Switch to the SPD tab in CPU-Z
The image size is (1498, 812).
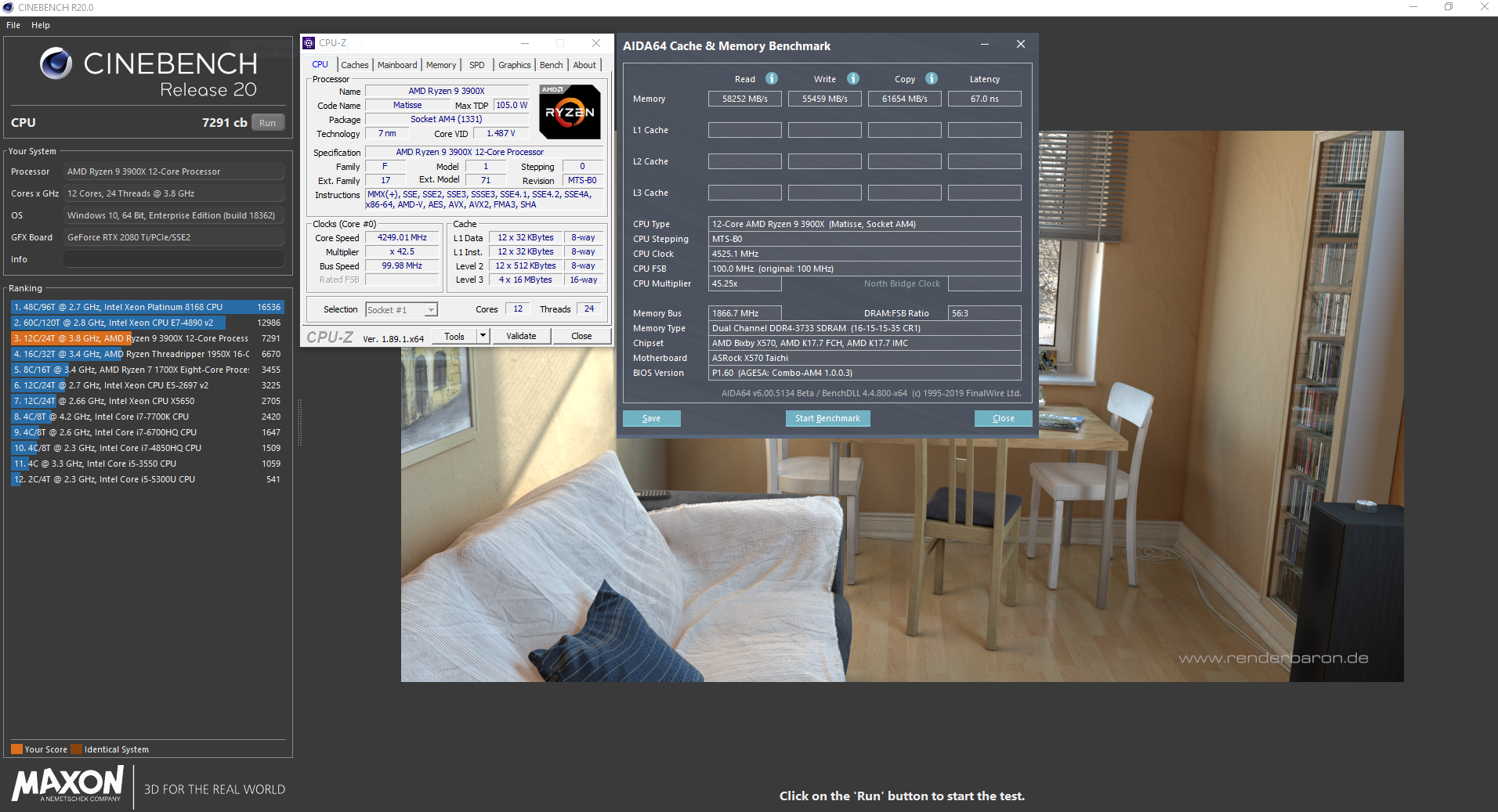pos(477,65)
